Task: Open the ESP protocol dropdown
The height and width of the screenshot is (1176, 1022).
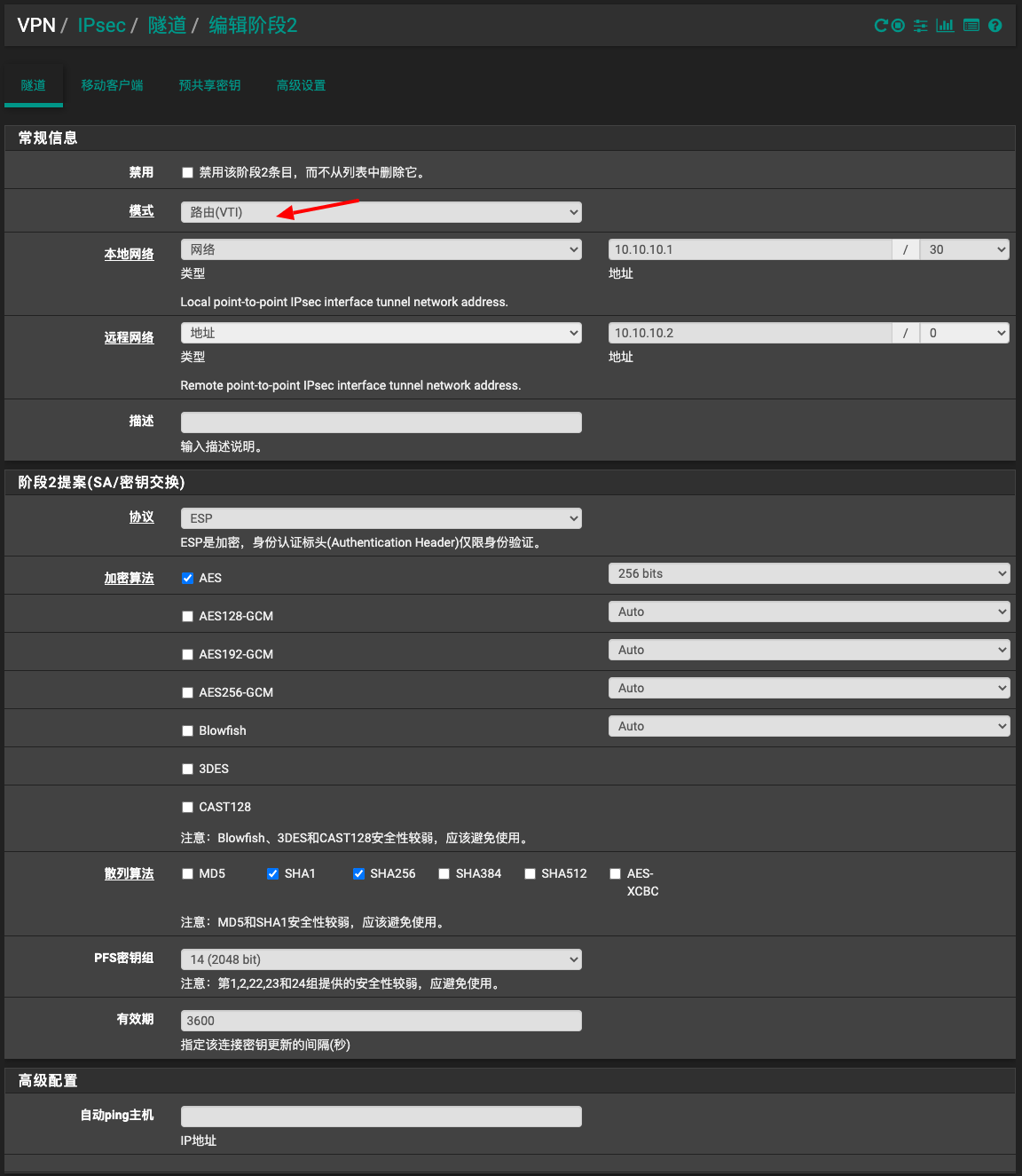Action: coord(381,518)
